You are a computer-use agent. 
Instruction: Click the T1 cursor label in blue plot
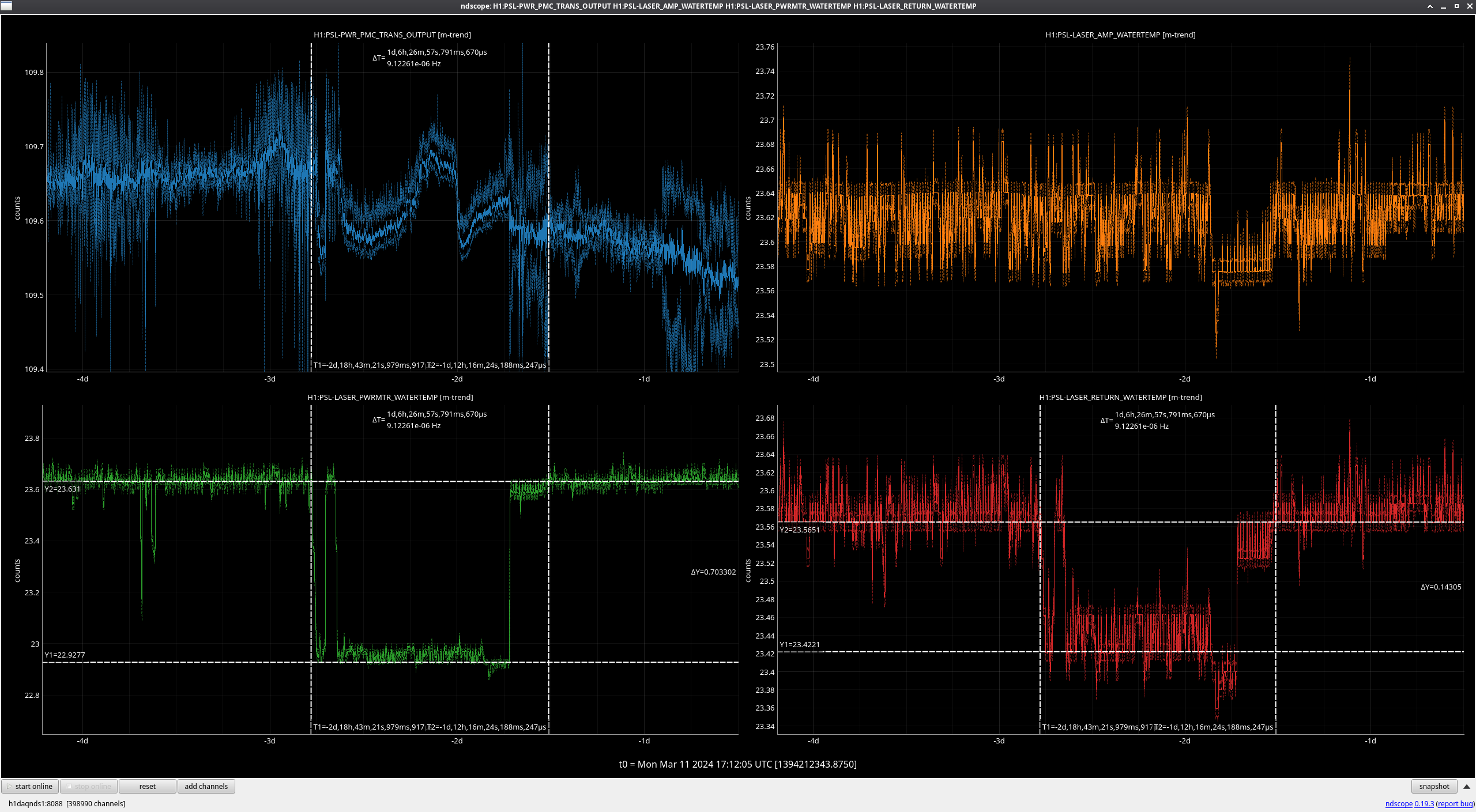pyautogui.click(x=369, y=365)
